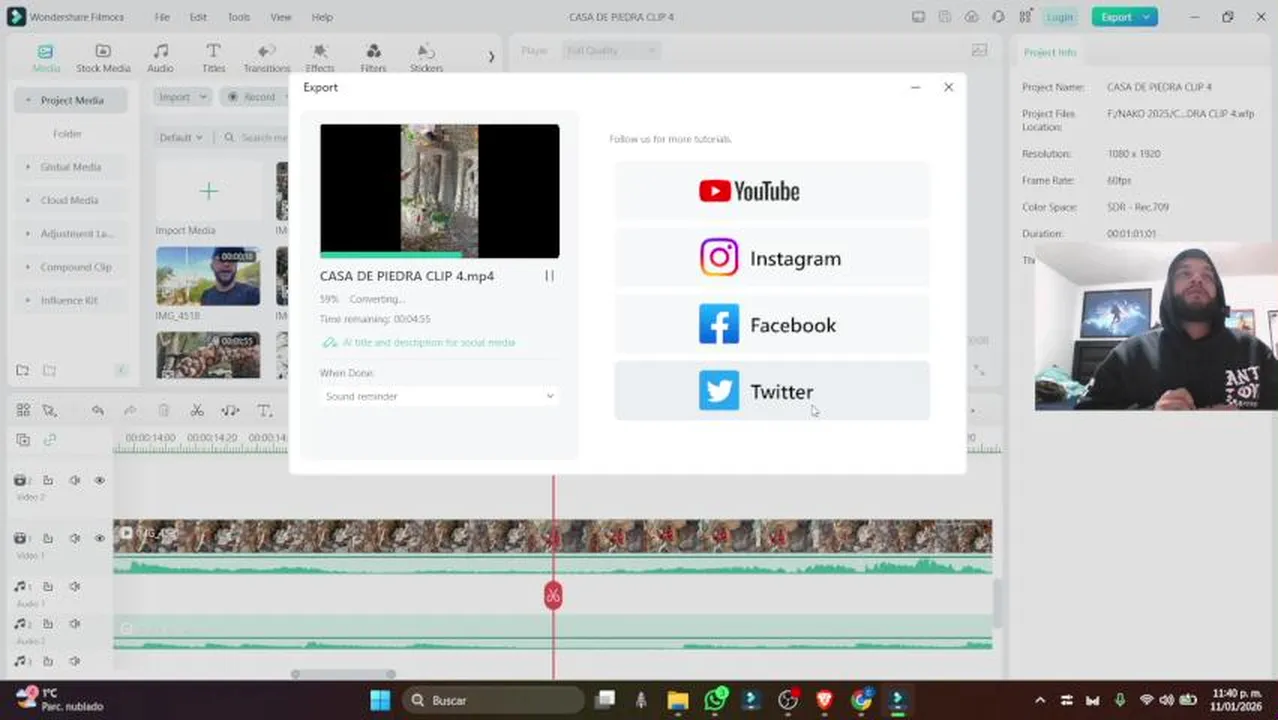Open the Tools menu
Viewport: 1278px width, 720px height.
(x=238, y=17)
